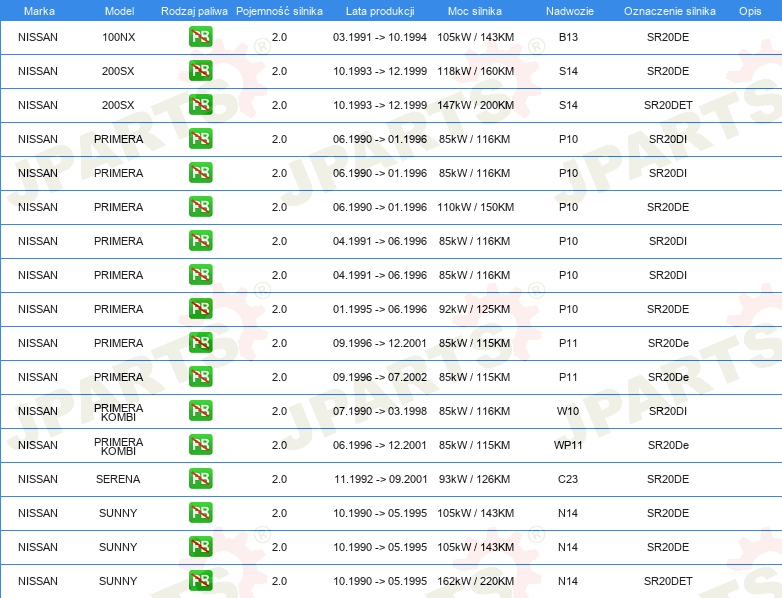Select the 100NX model cell

click(x=119, y=37)
